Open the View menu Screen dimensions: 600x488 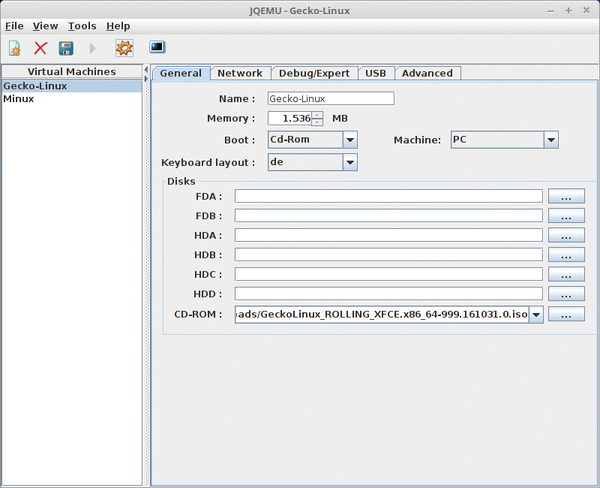45,26
